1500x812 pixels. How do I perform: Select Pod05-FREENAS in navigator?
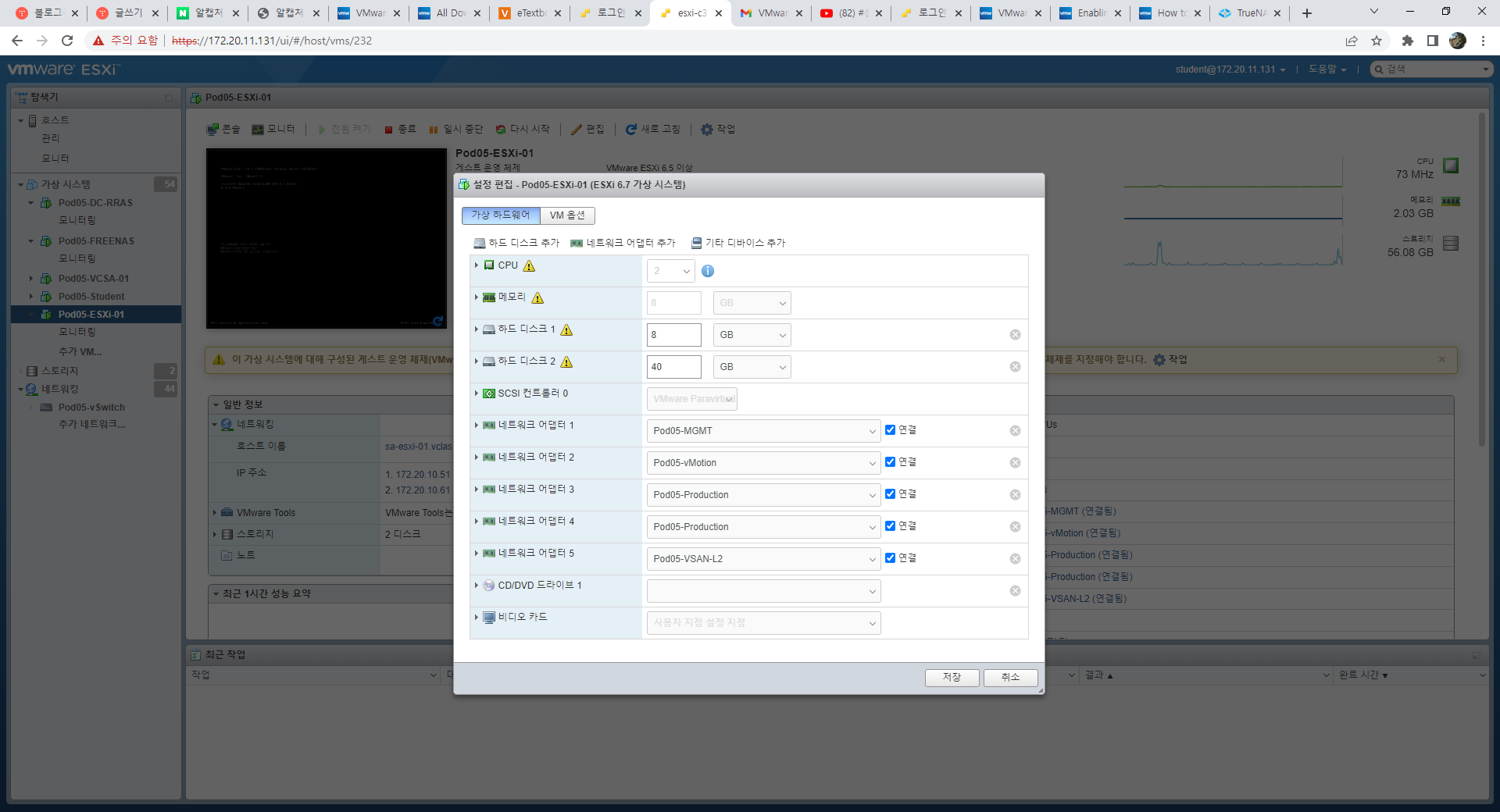click(x=96, y=241)
